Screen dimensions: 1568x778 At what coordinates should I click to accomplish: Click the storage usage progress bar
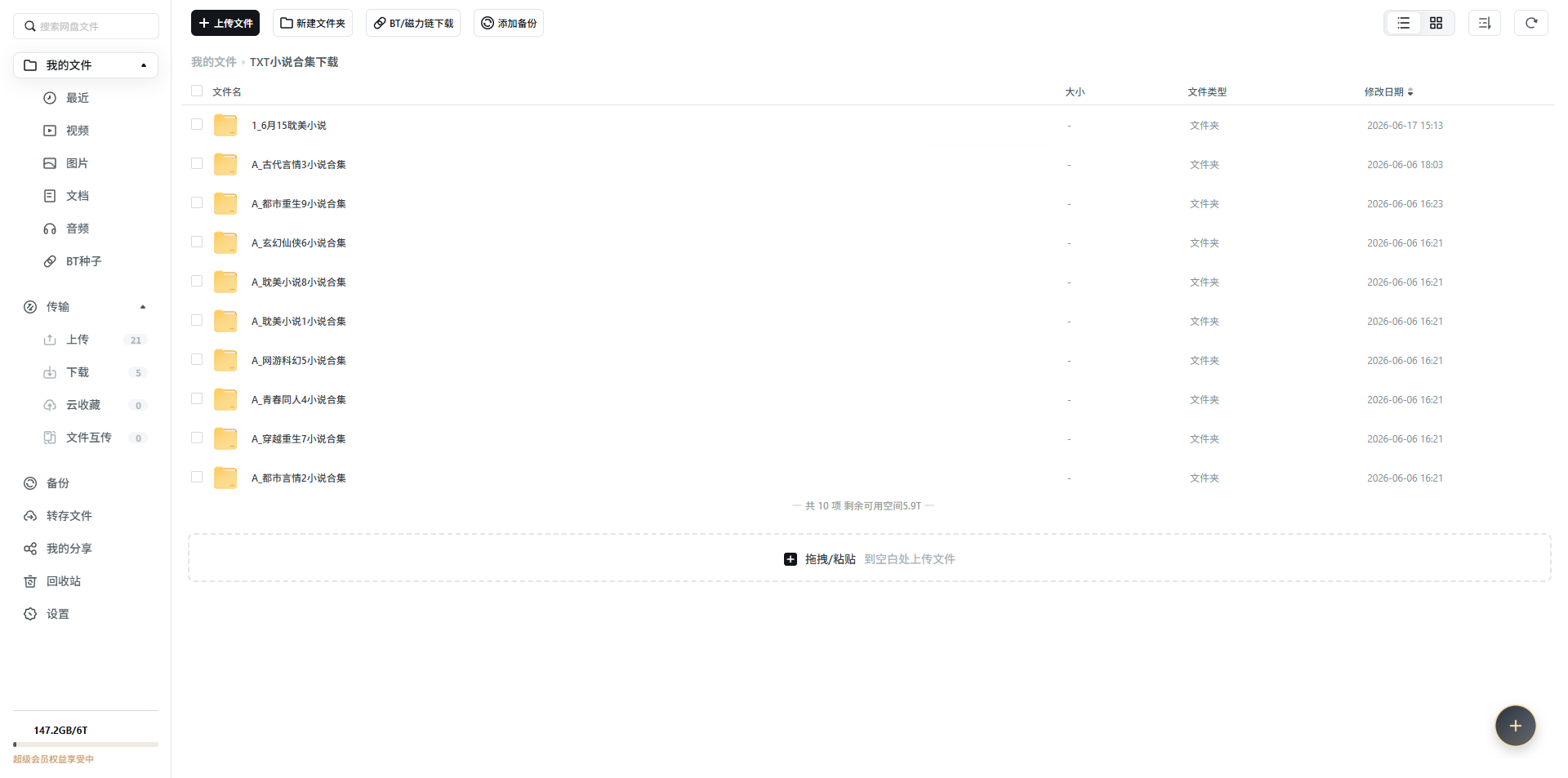tap(86, 745)
